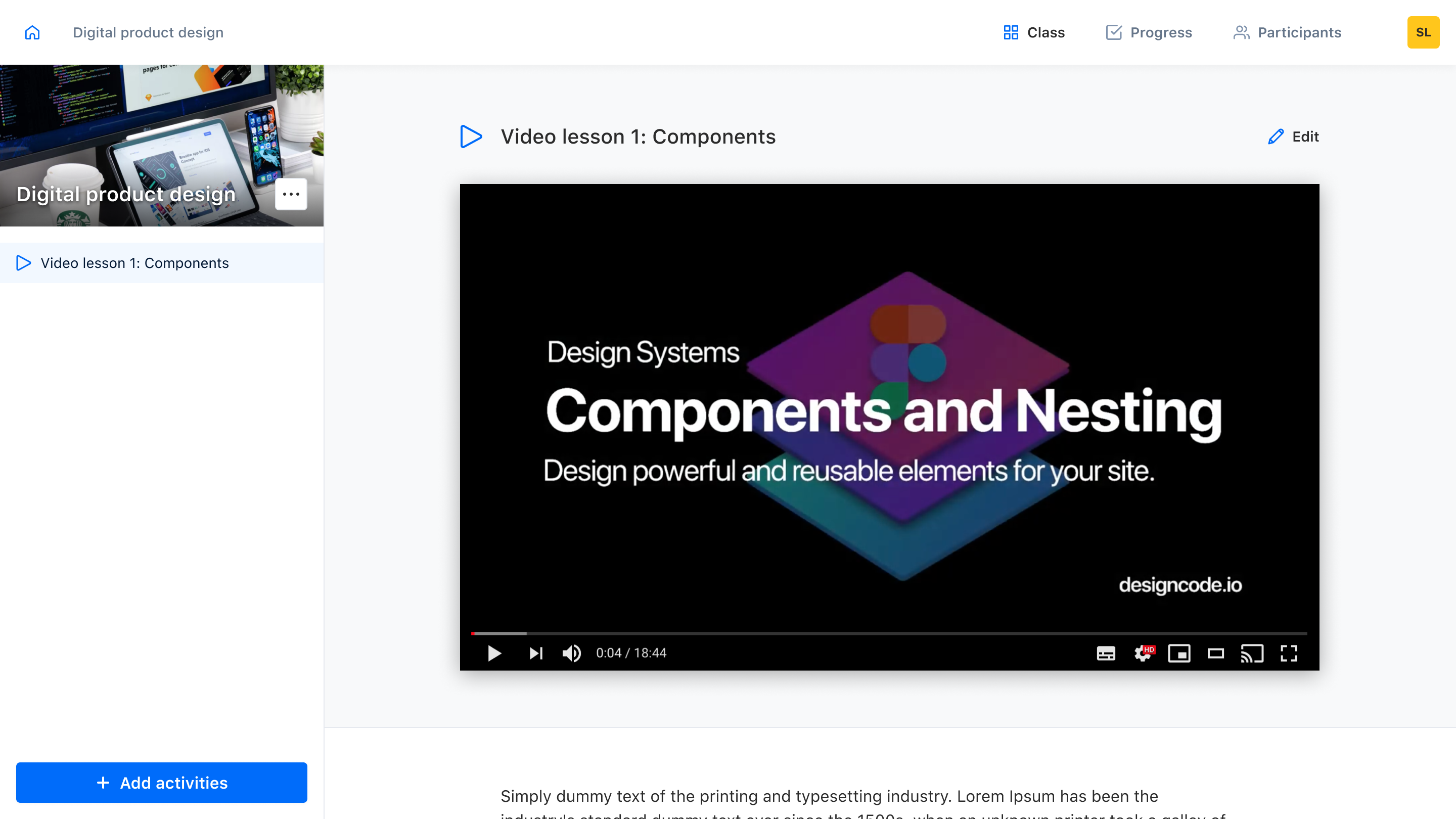
Task: Go to the home icon
Action: click(32, 32)
